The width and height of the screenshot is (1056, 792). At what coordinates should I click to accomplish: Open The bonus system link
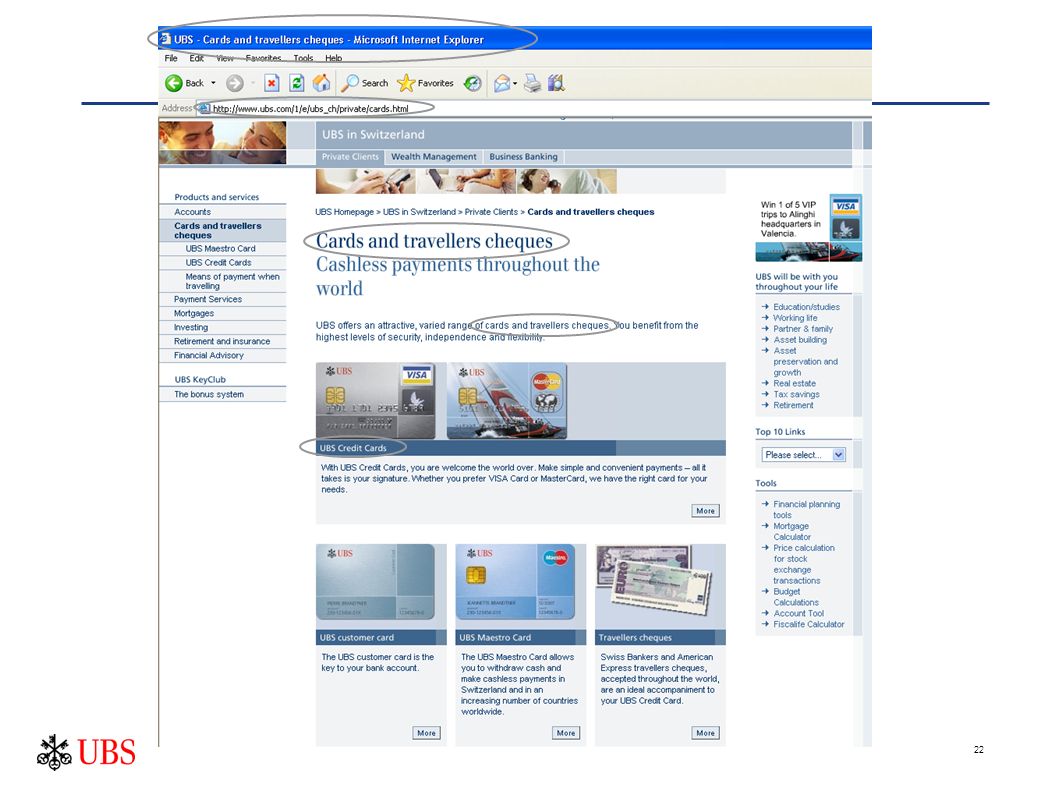coord(209,395)
